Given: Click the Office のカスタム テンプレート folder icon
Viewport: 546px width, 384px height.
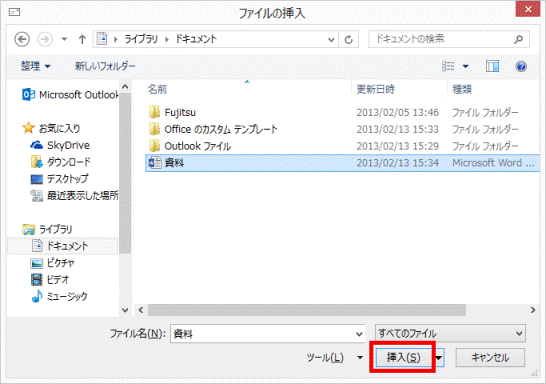Looking at the screenshot, I should point(154,129).
